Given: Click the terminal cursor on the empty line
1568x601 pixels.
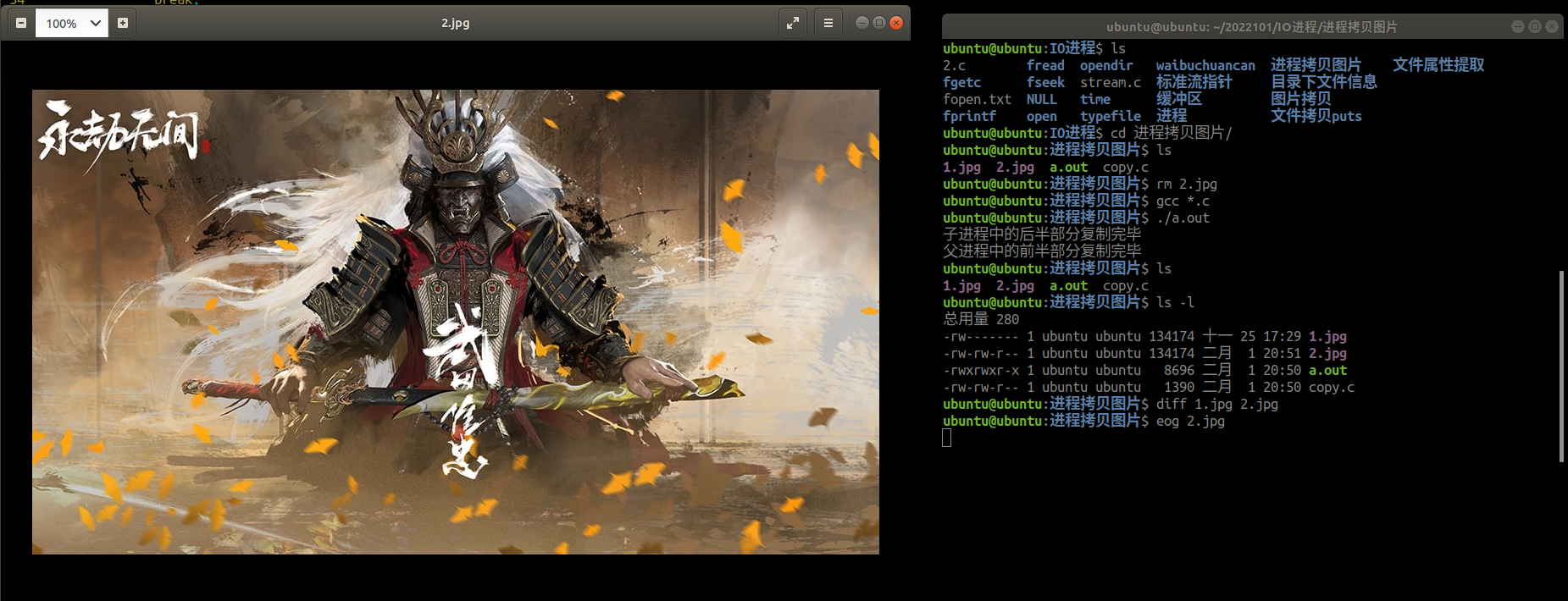Looking at the screenshot, I should (x=947, y=438).
